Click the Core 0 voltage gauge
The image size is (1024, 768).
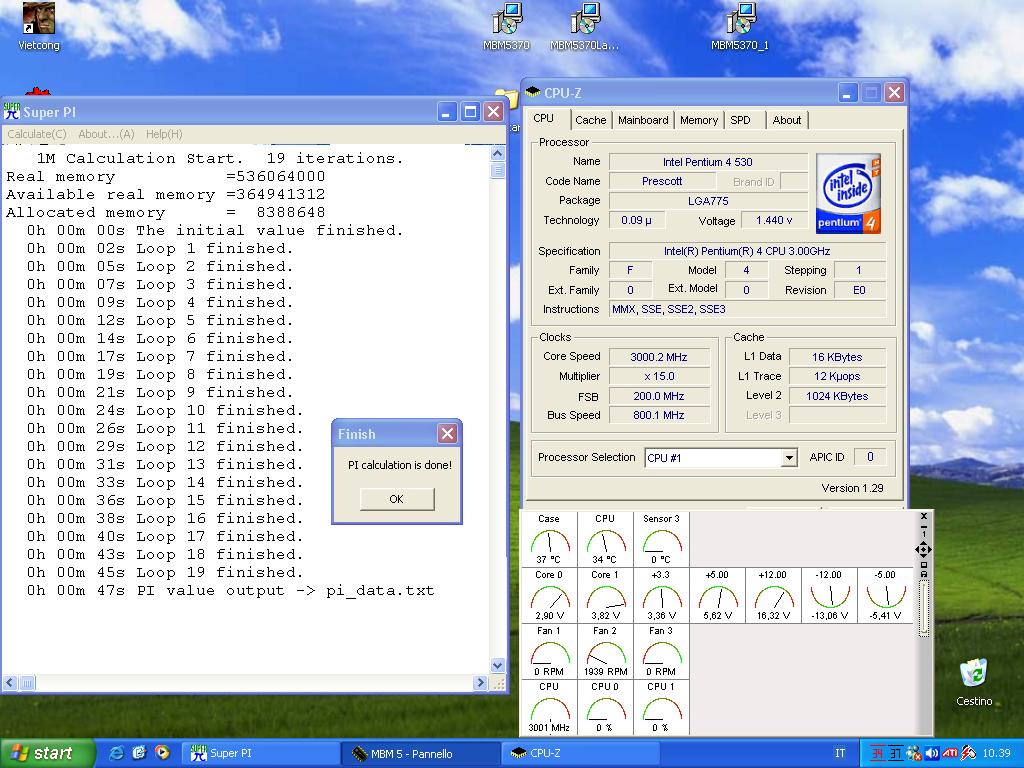[x=549, y=596]
